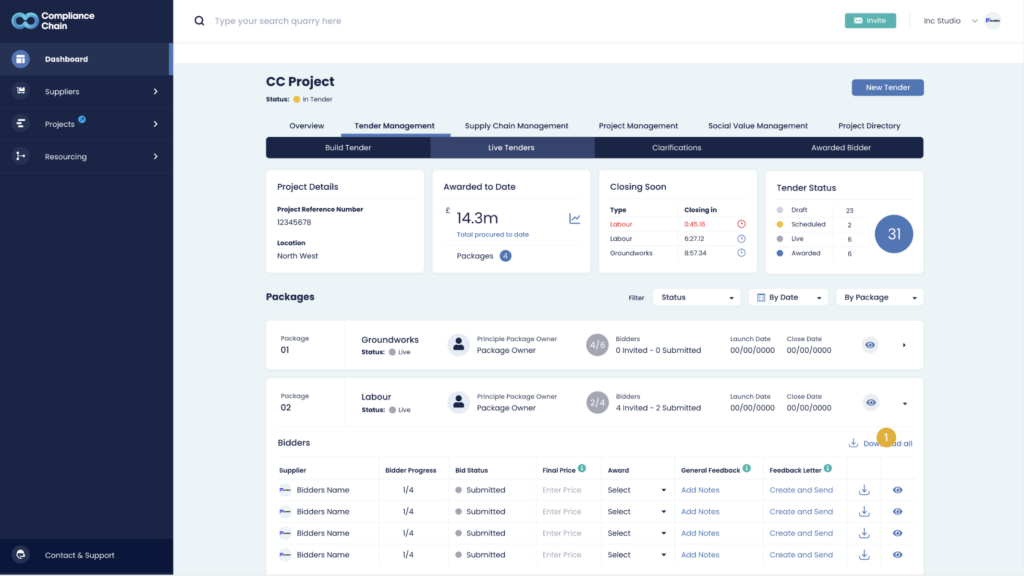Download first bidder's documents
Viewport: 1024px width, 576px height.
pyautogui.click(x=864, y=490)
